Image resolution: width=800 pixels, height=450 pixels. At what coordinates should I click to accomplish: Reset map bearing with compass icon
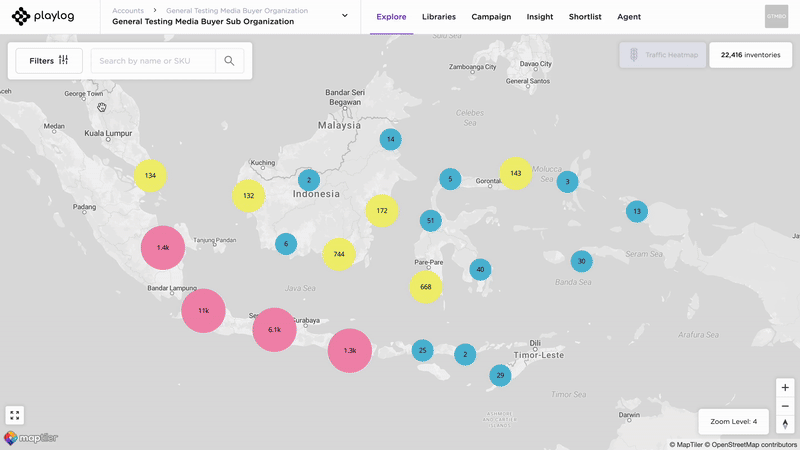click(x=785, y=424)
